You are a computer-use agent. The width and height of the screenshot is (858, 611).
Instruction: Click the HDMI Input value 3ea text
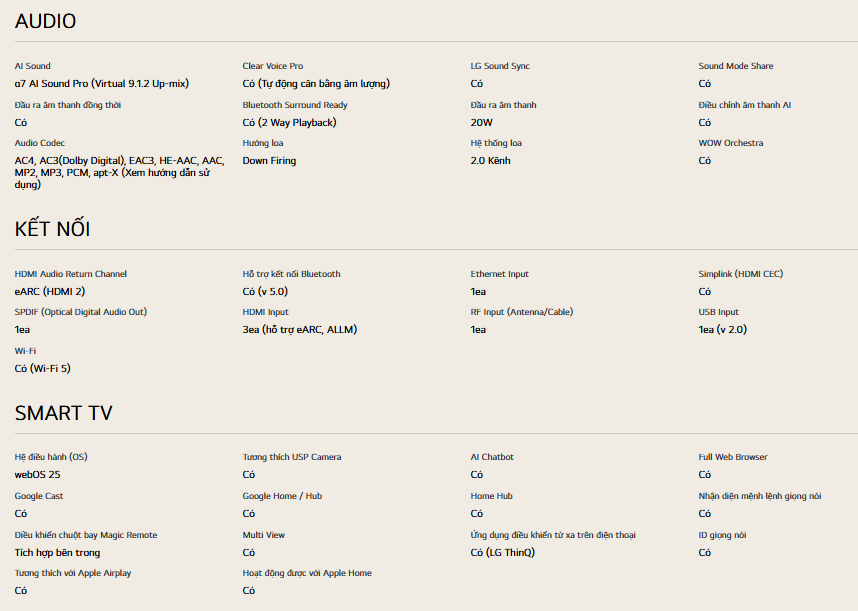coord(299,330)
